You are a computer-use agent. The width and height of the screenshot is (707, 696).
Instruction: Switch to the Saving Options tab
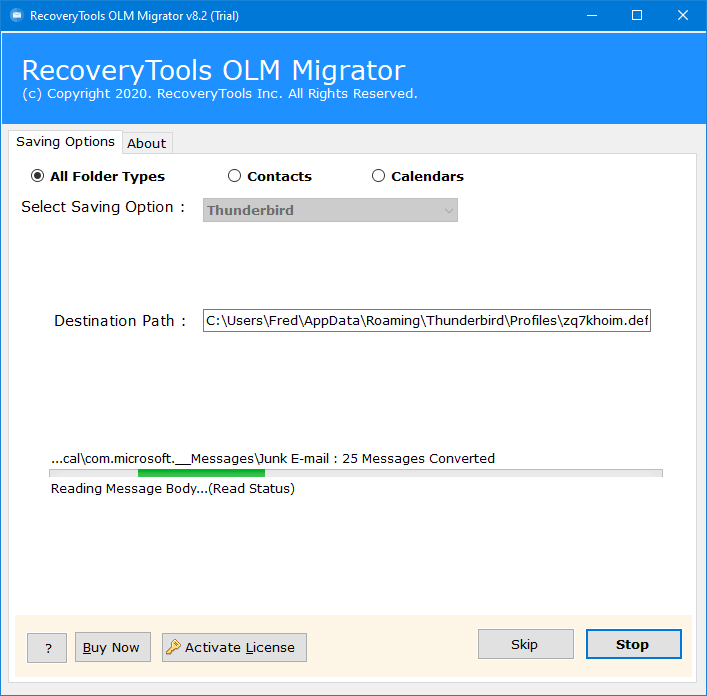pos(65,142)
